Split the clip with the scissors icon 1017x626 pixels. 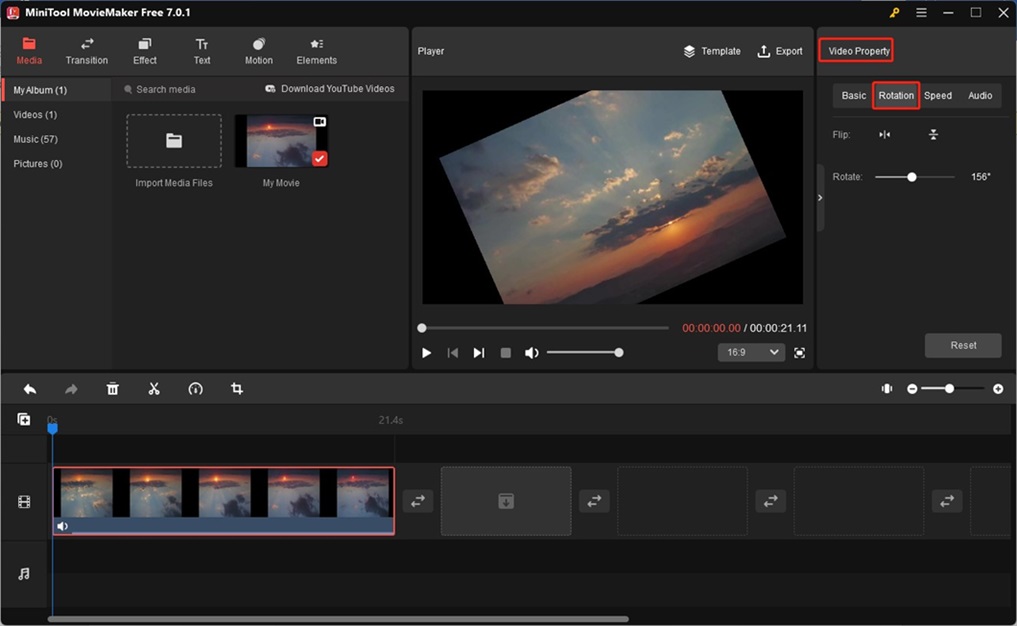point(154,388)
